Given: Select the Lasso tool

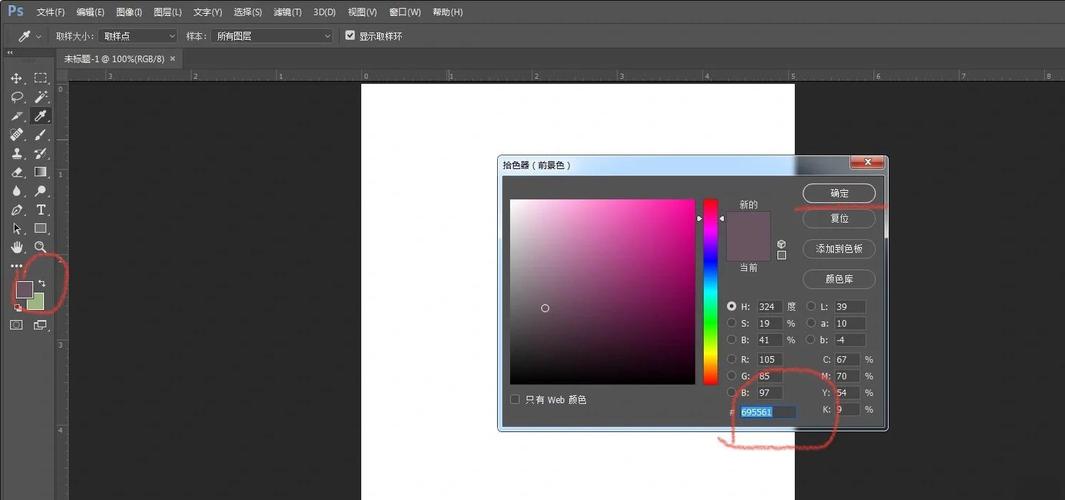Looking at the screenshot, I should (17, 97).
